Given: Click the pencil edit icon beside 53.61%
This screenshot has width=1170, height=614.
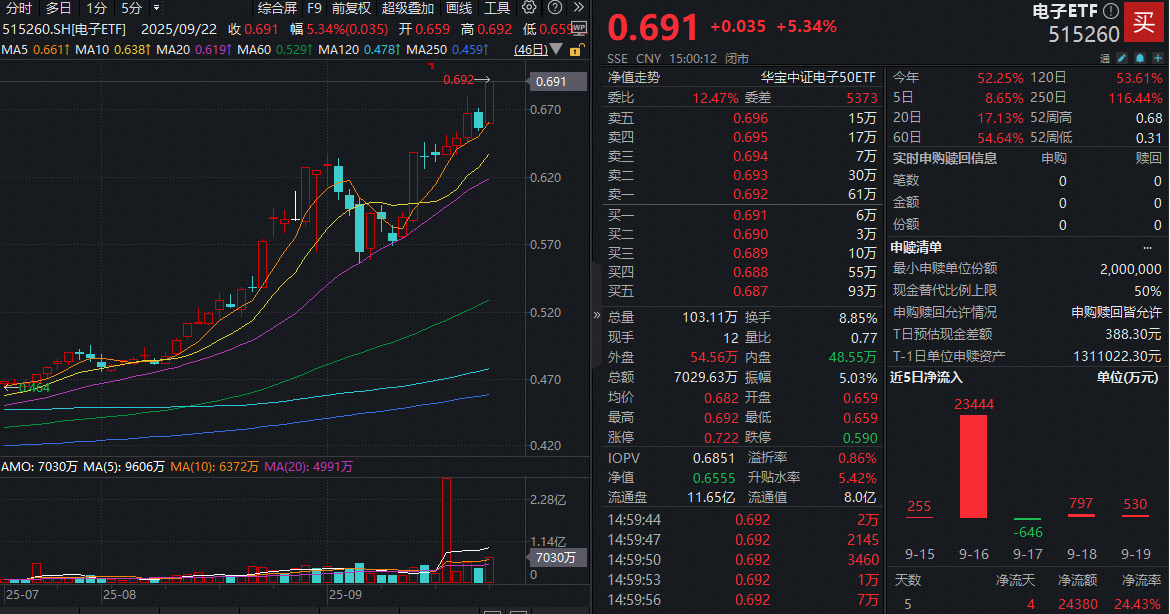Looking at the screenshot, I should click(x=1122, y=58).
